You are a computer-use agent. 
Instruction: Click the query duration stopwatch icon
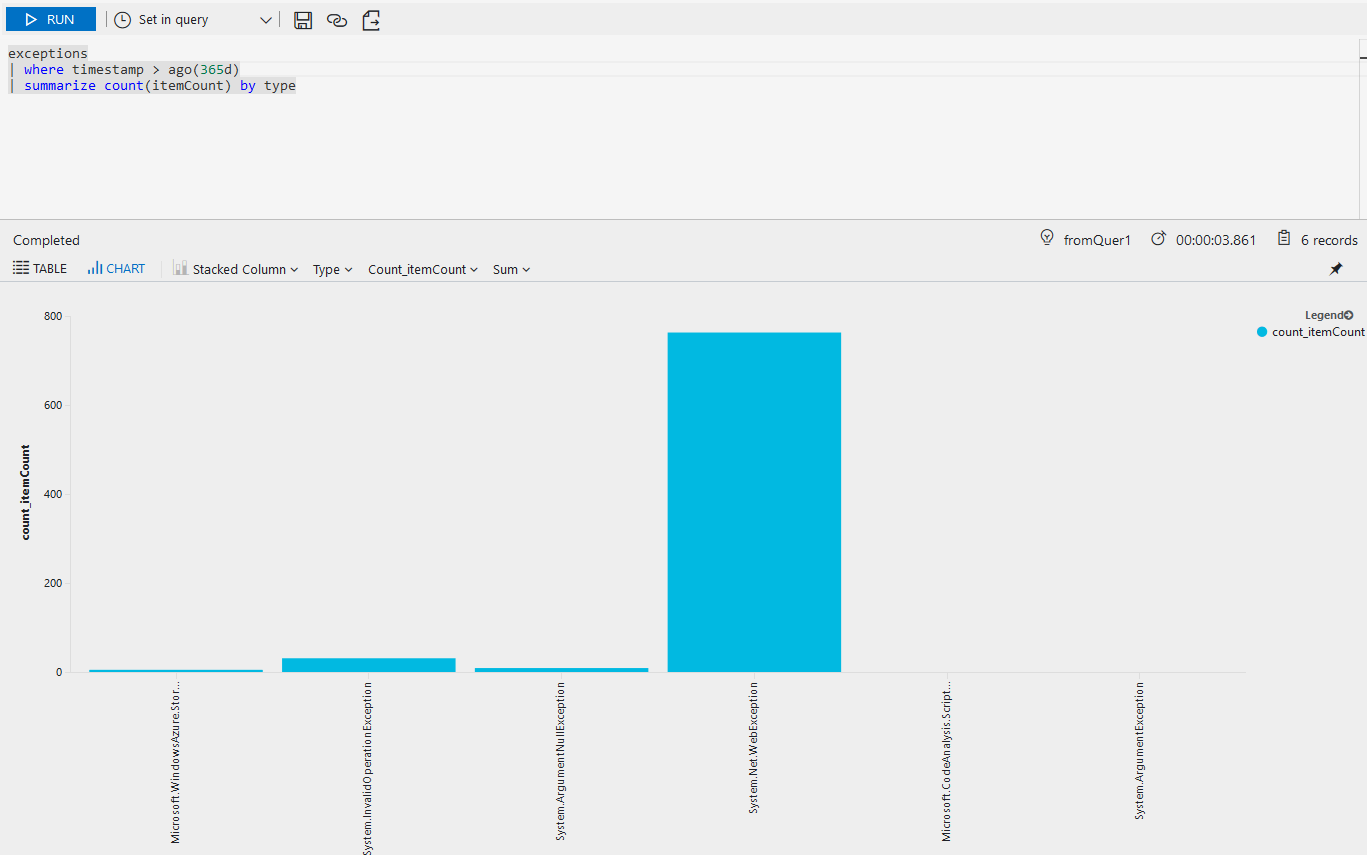pyautogui.click(x=1159, y=239)
